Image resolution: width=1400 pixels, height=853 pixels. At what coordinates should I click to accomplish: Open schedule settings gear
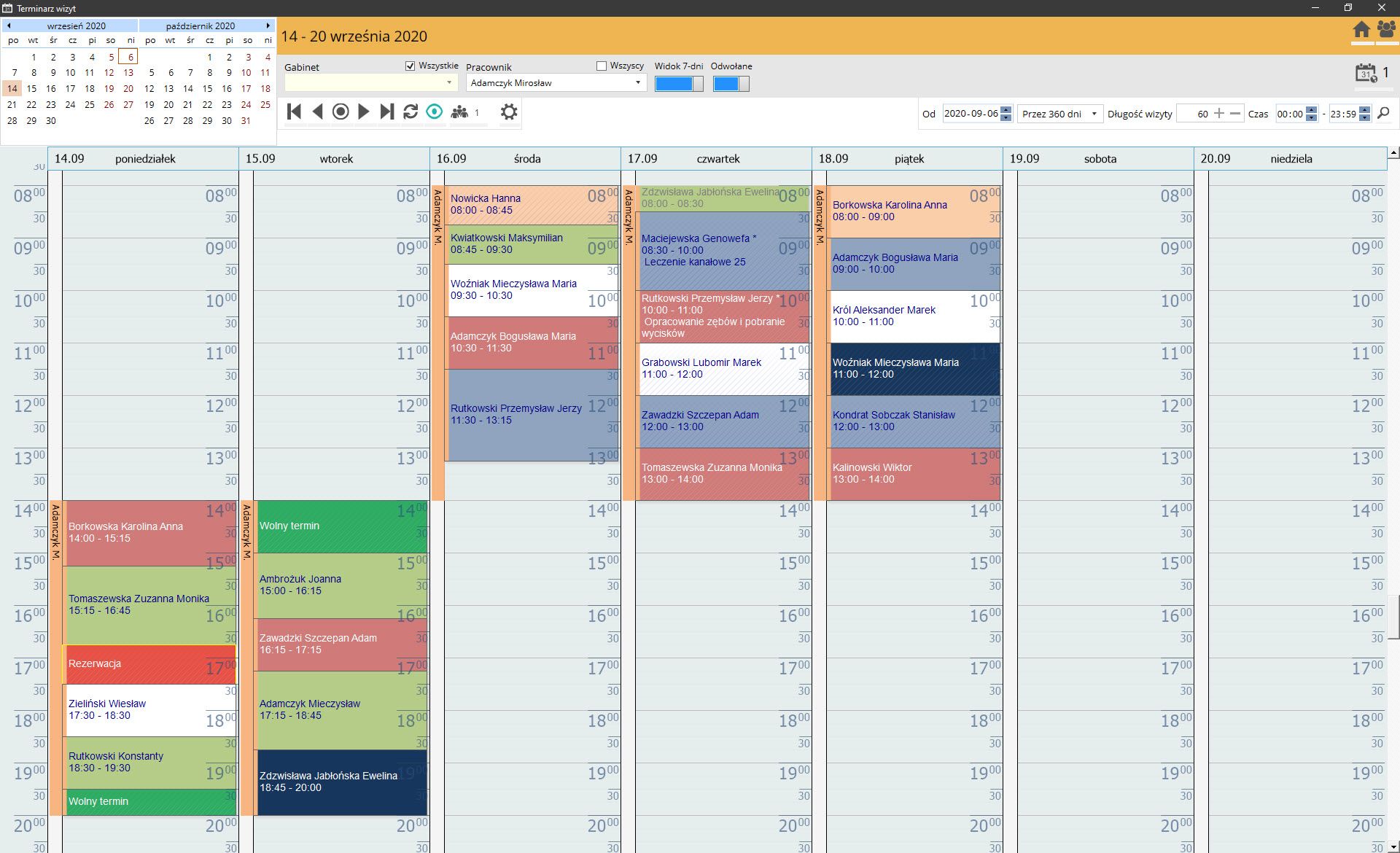[x=509, y=112]
